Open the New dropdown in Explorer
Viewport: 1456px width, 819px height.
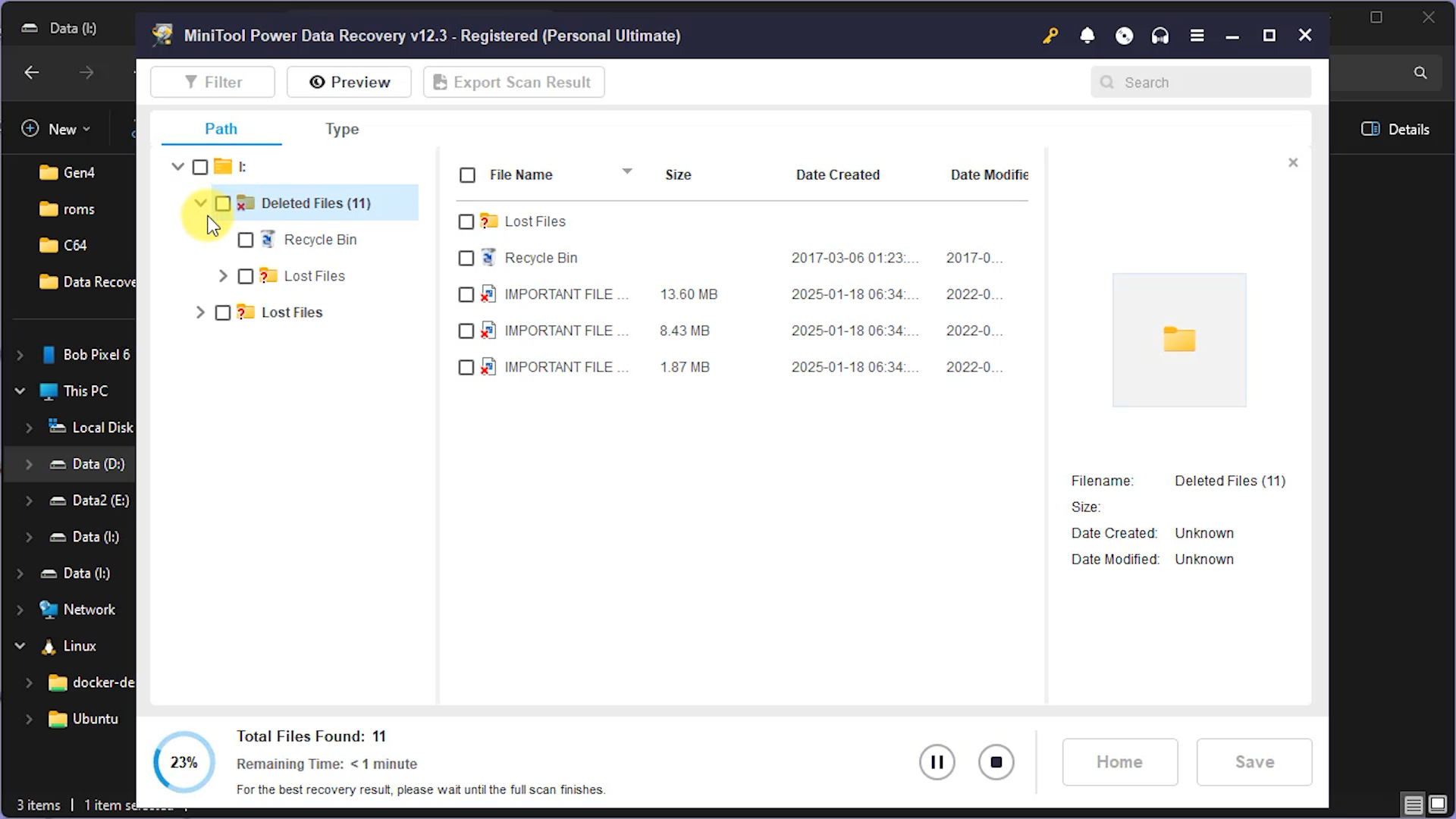pos(57,129)
